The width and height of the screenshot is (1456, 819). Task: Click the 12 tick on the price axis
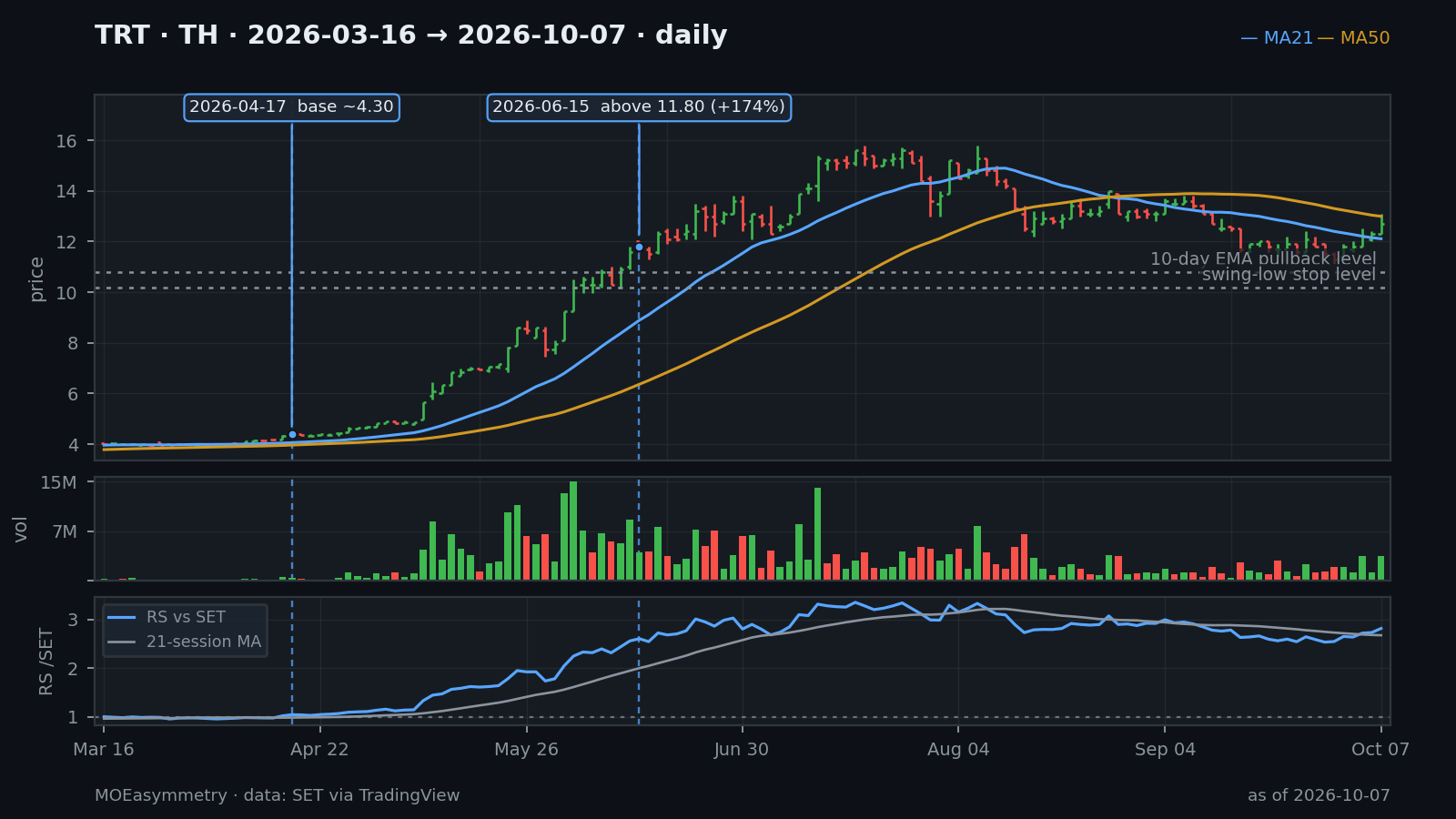click(x=66, y=242)
